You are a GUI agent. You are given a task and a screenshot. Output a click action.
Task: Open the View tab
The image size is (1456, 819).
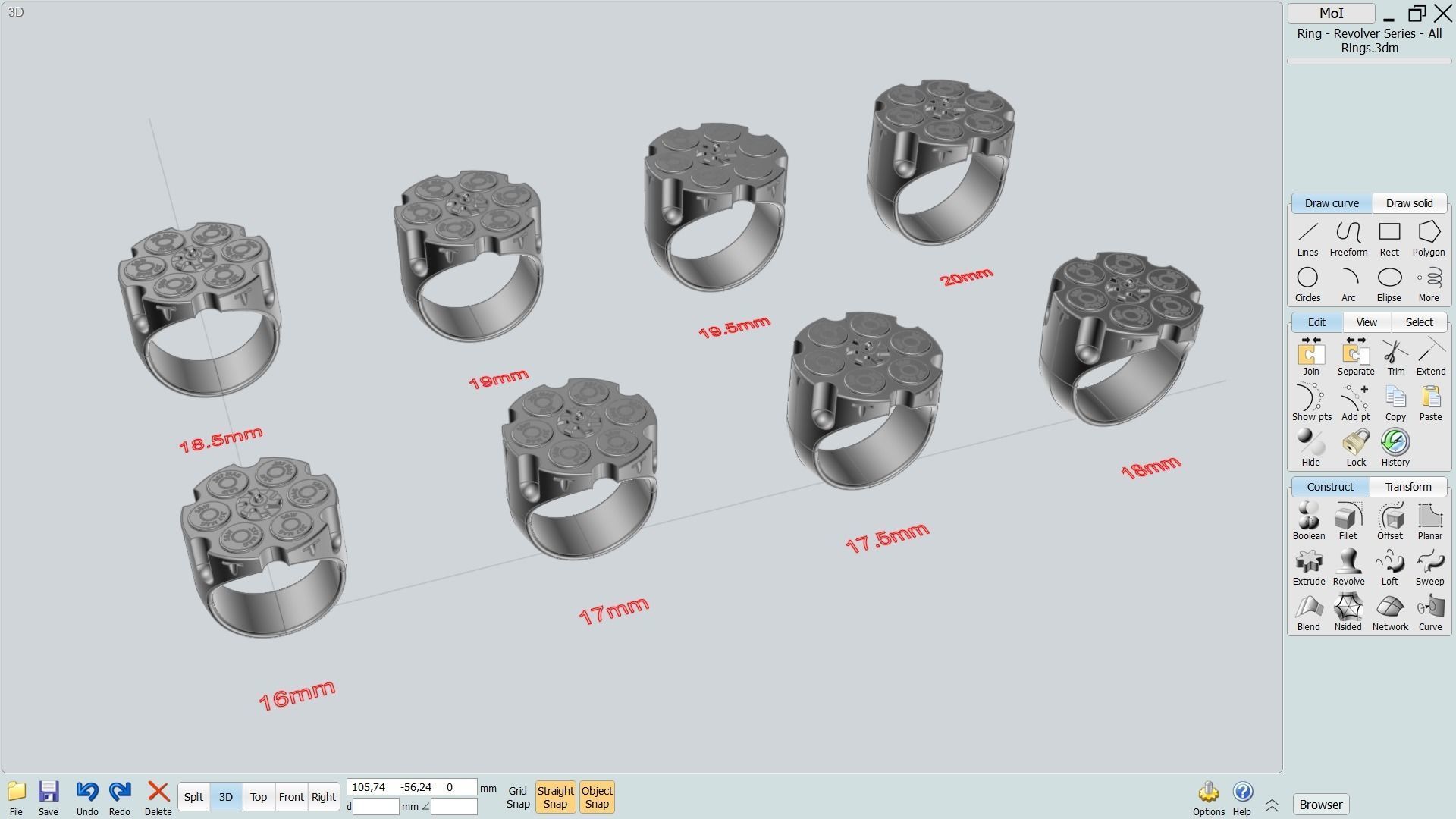point(1367,322)
